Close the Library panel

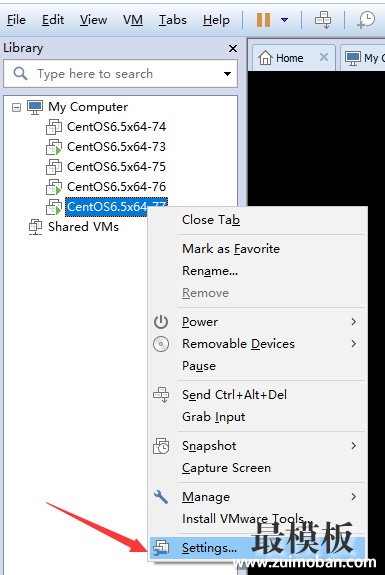tap(232, 48)
